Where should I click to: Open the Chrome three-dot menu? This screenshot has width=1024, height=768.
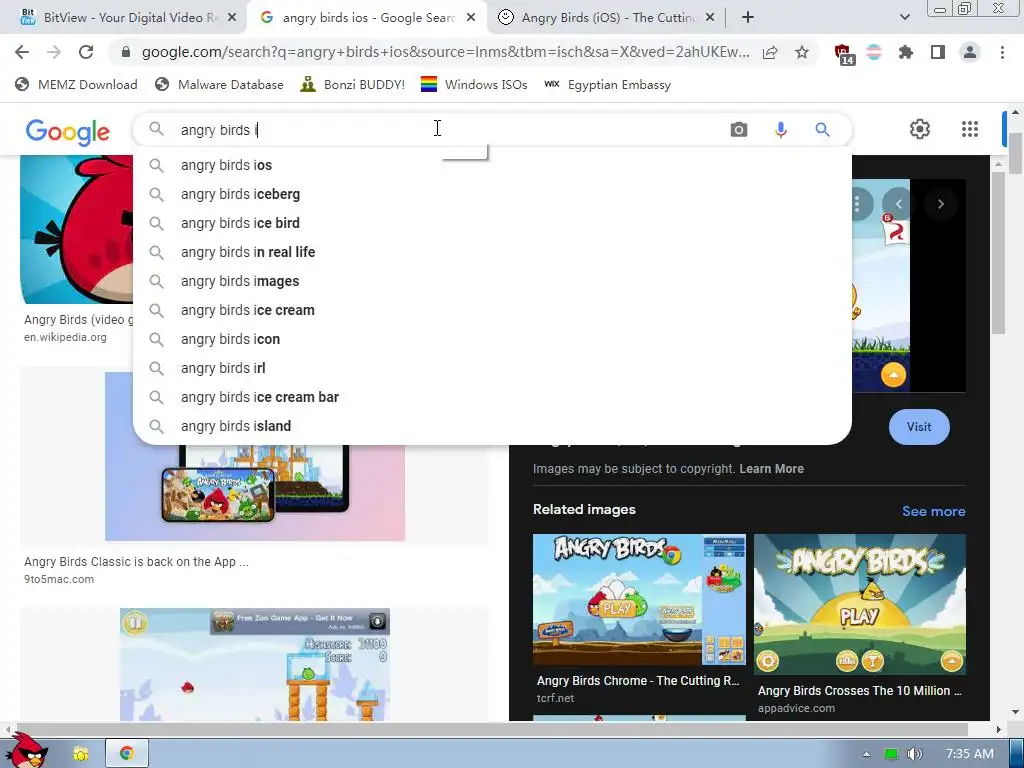tap(1002, 52)
